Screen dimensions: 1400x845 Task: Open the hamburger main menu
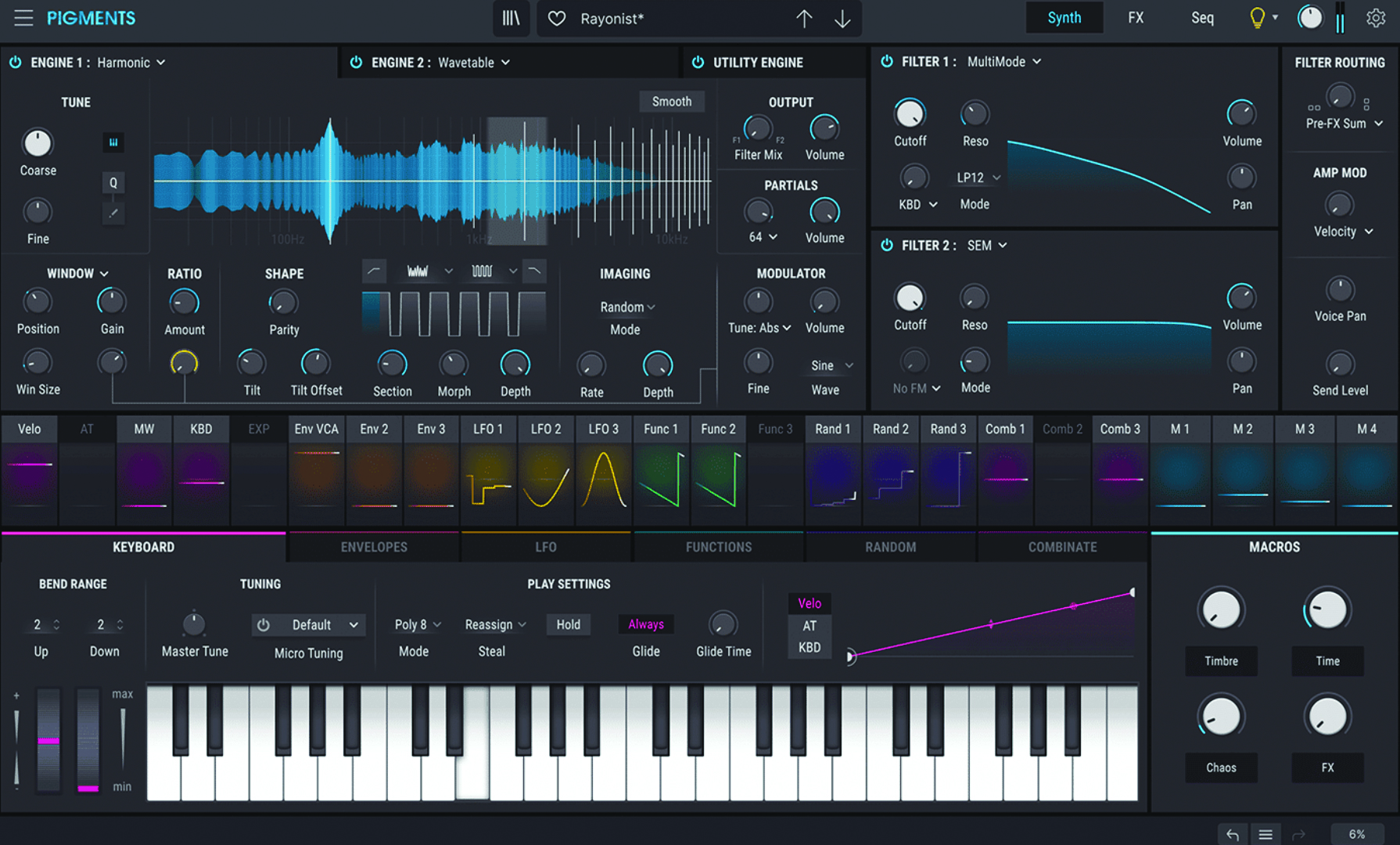click(23, 18)
